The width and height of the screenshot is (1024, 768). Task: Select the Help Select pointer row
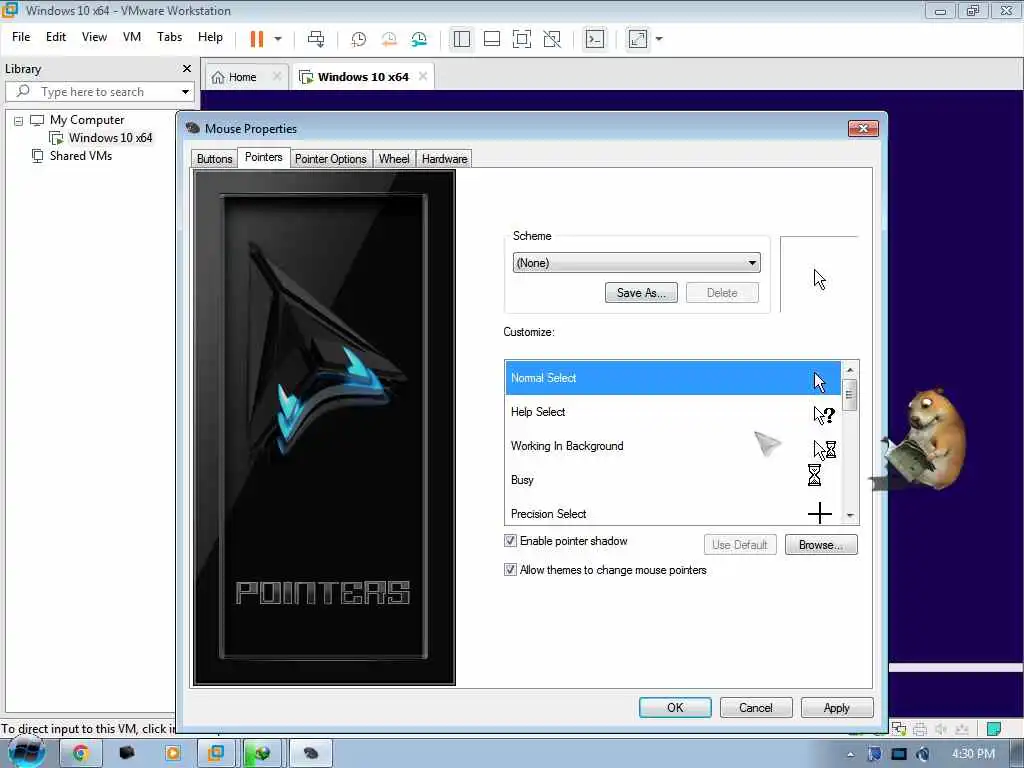(x=673, y=412)
